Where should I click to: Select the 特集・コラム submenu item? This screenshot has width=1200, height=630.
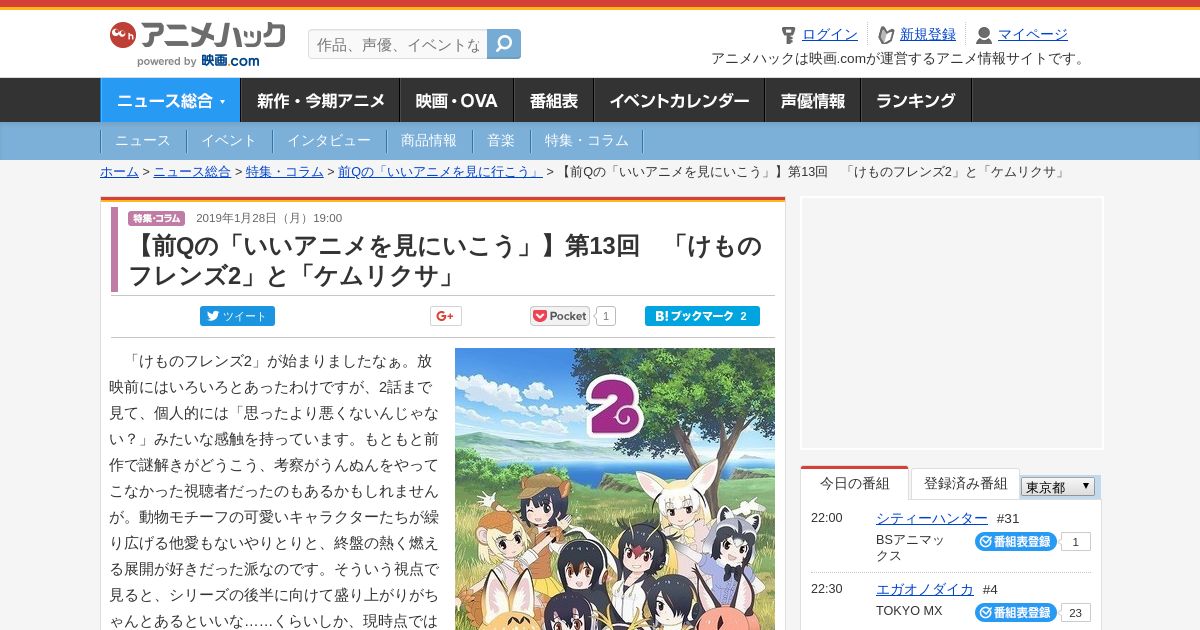587,141
